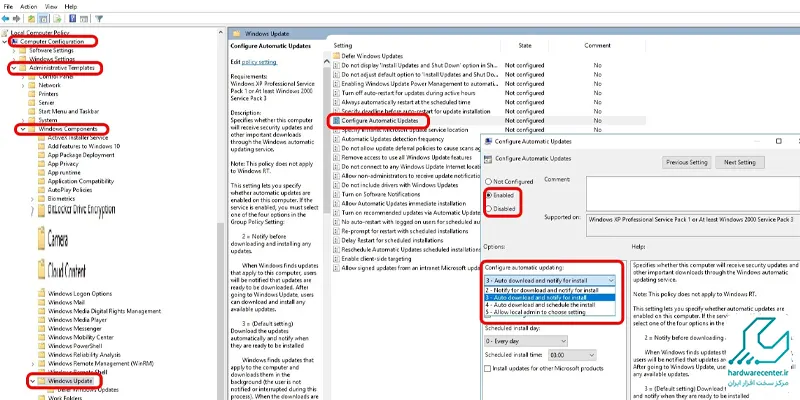
Task: Click the Windows Update header folder icon
Action: [236, 34]
